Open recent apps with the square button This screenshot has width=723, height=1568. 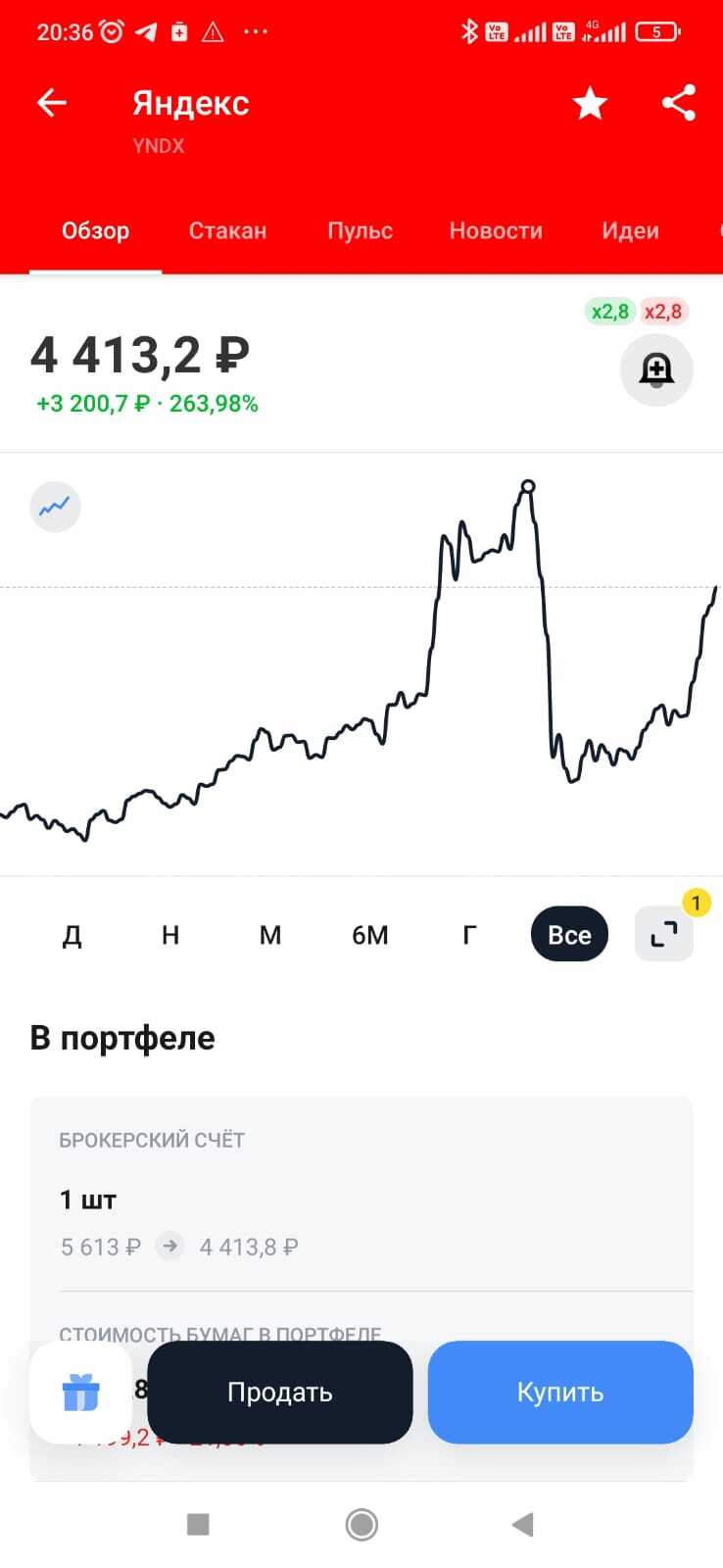(198, 1524)
